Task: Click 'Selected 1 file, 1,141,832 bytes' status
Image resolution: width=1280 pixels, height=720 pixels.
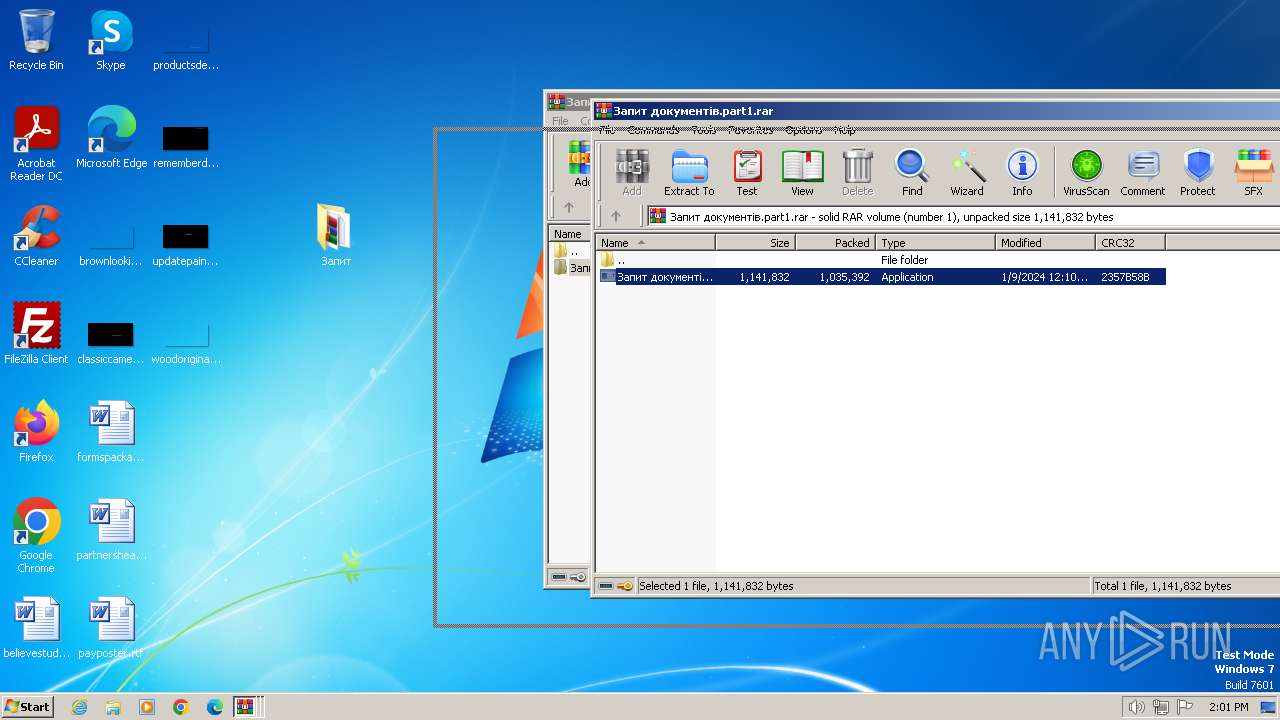Action: pos(716,586)
